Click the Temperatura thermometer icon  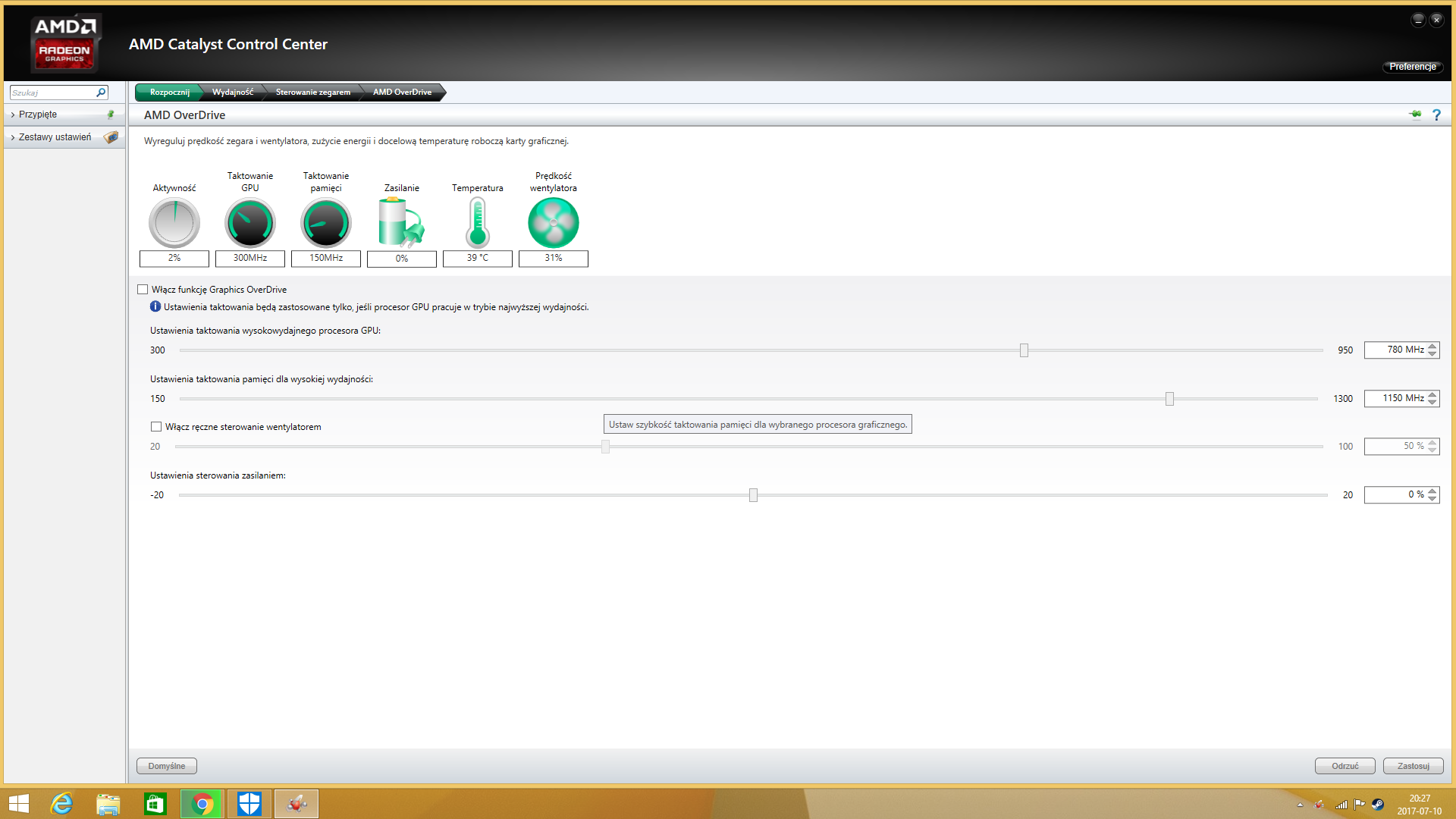point(478,223)
